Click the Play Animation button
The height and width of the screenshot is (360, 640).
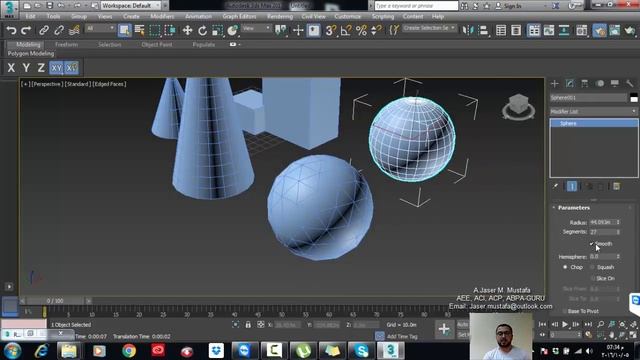565,324
